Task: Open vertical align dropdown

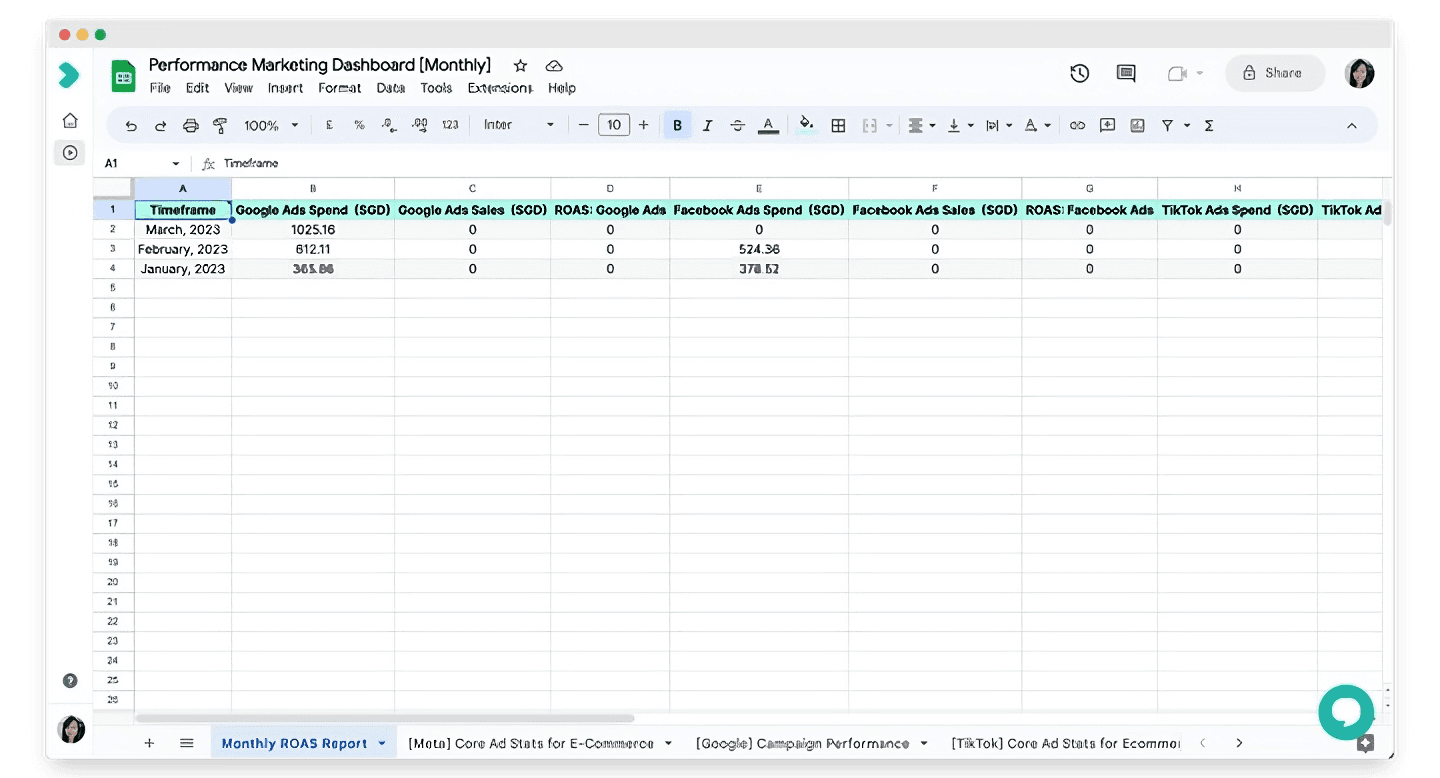Action: pos(960,126)
